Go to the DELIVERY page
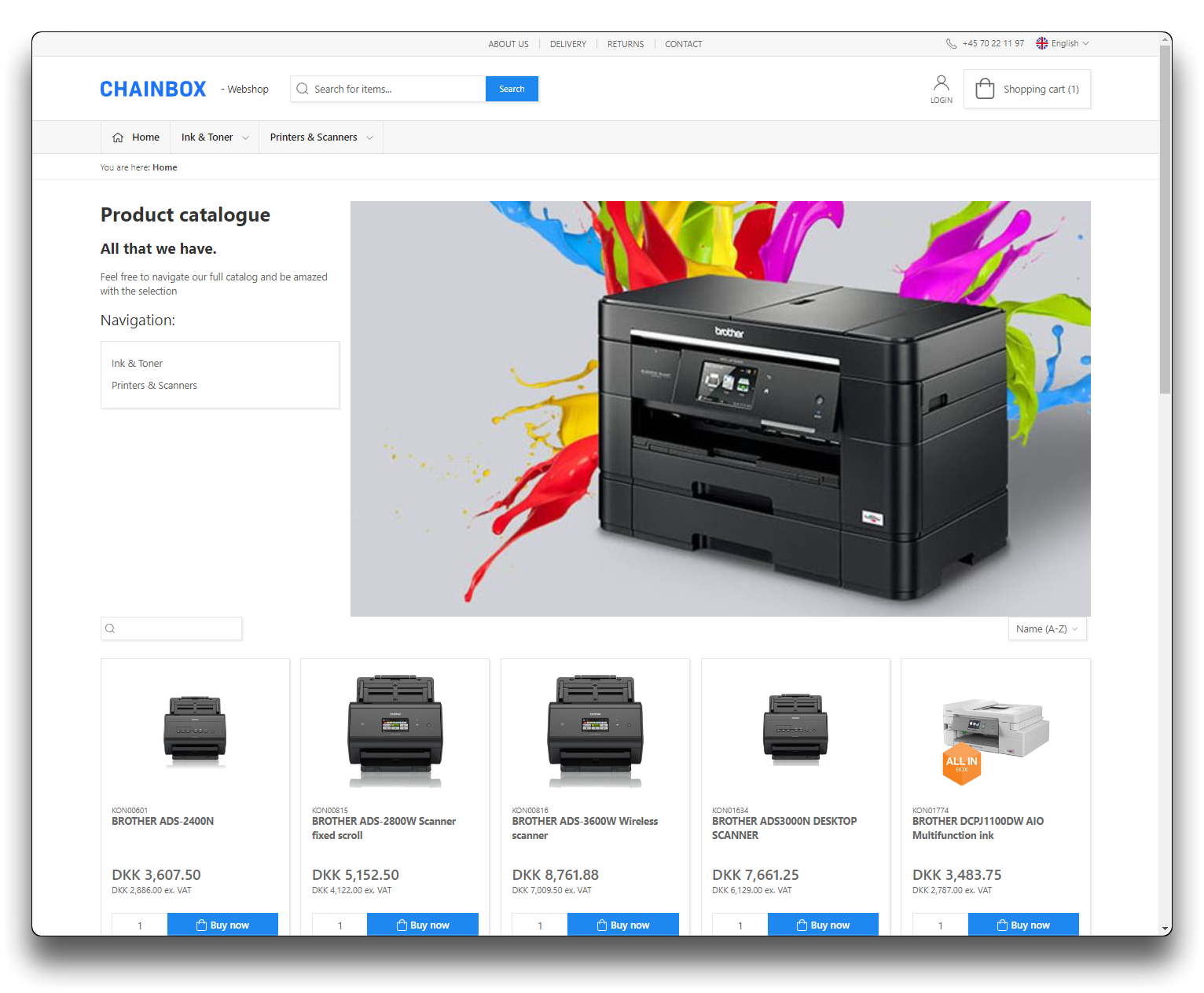Viewport: 1204px width, 993px height. pos(567,44)
